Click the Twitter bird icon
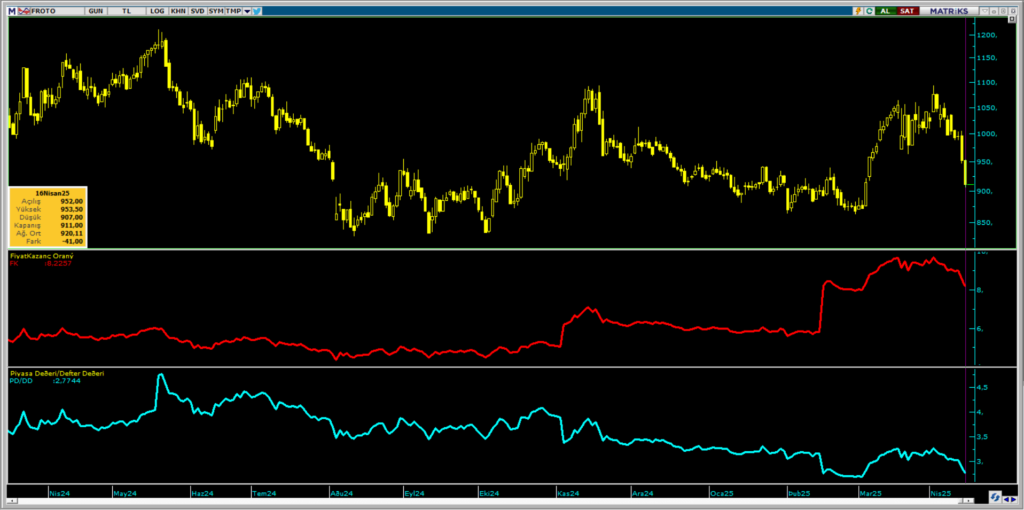 pos(257,10)
